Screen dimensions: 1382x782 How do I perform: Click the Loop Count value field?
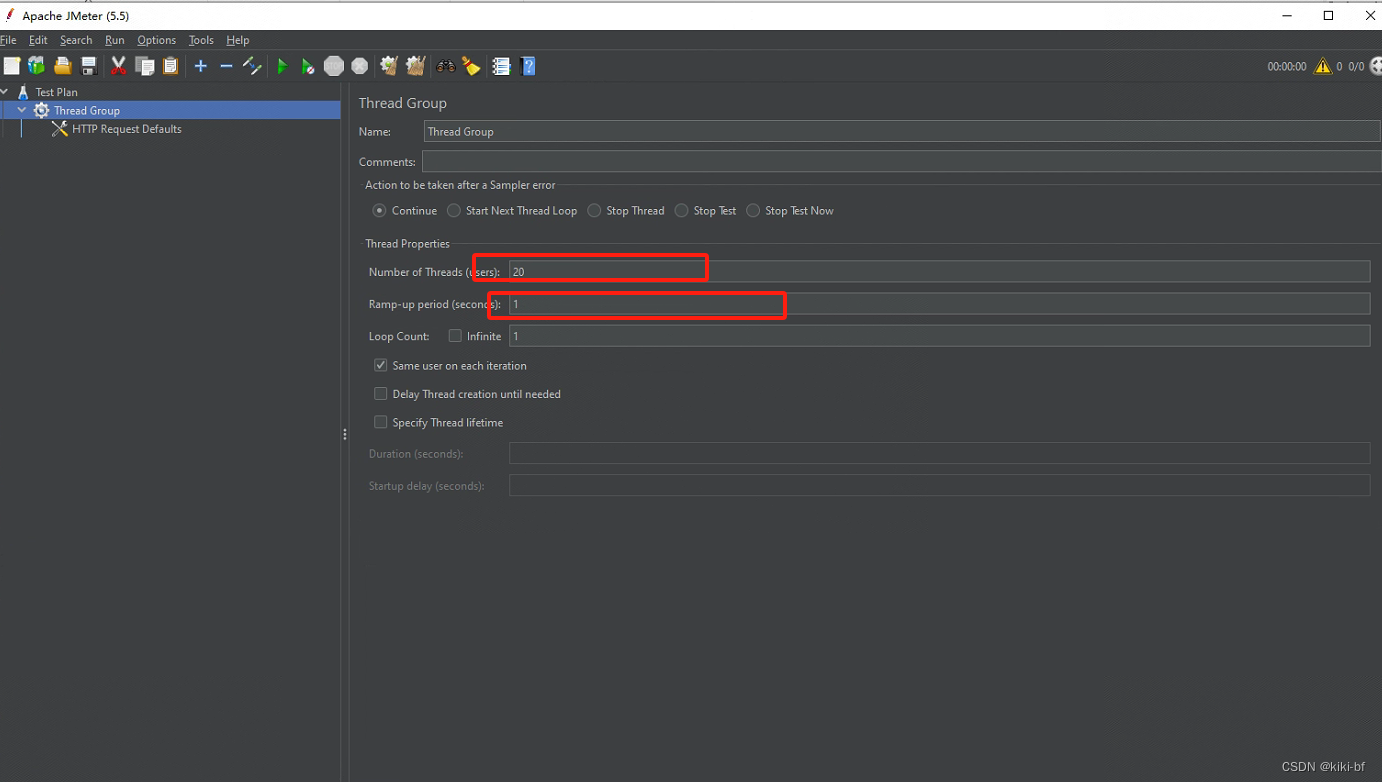click(x=939, y=336)
